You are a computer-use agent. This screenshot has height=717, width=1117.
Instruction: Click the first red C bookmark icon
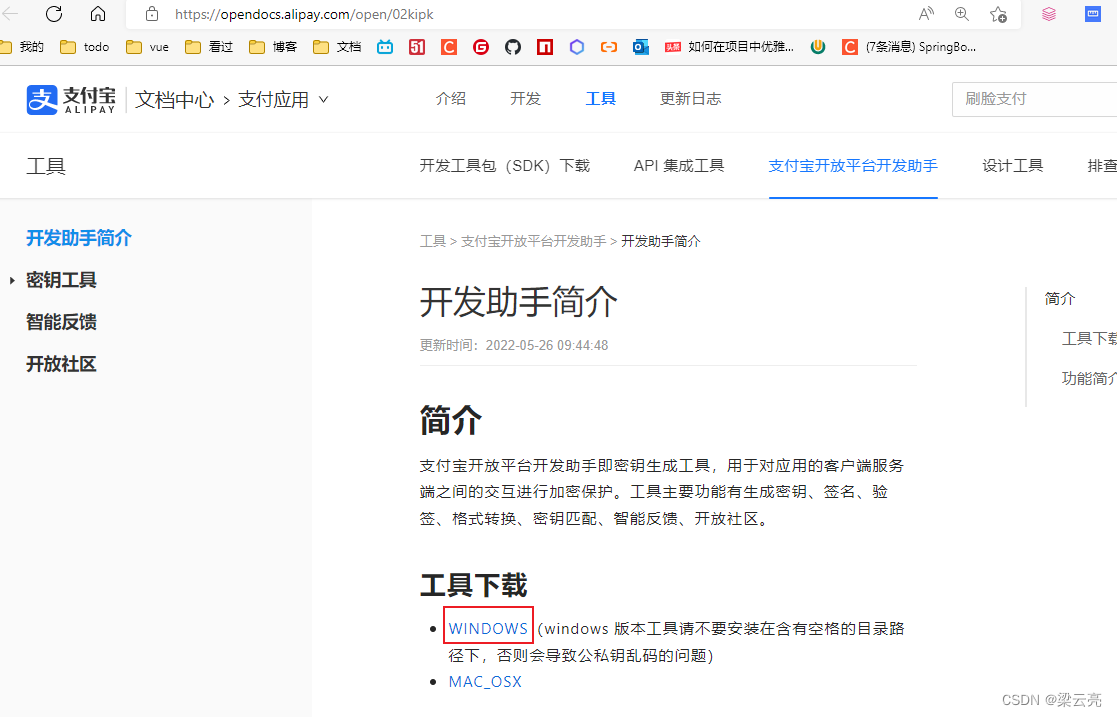pos(449,47)
